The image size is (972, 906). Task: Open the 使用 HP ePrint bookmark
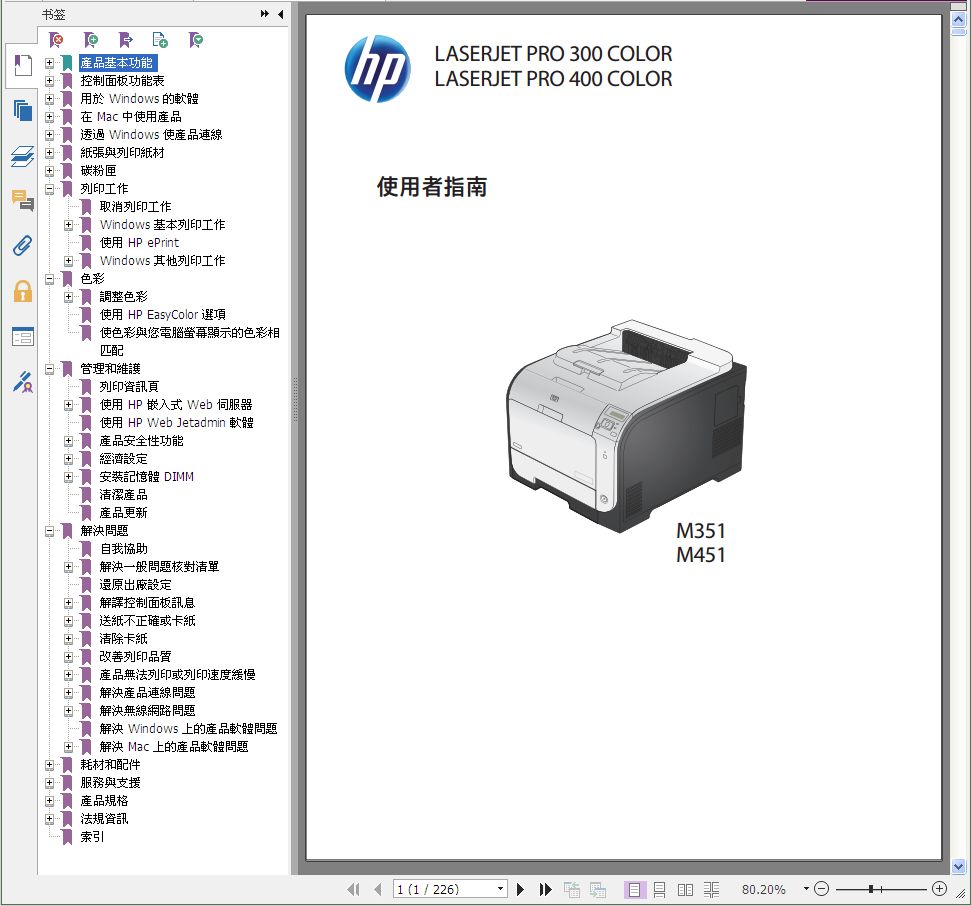[x=139, y=242]
